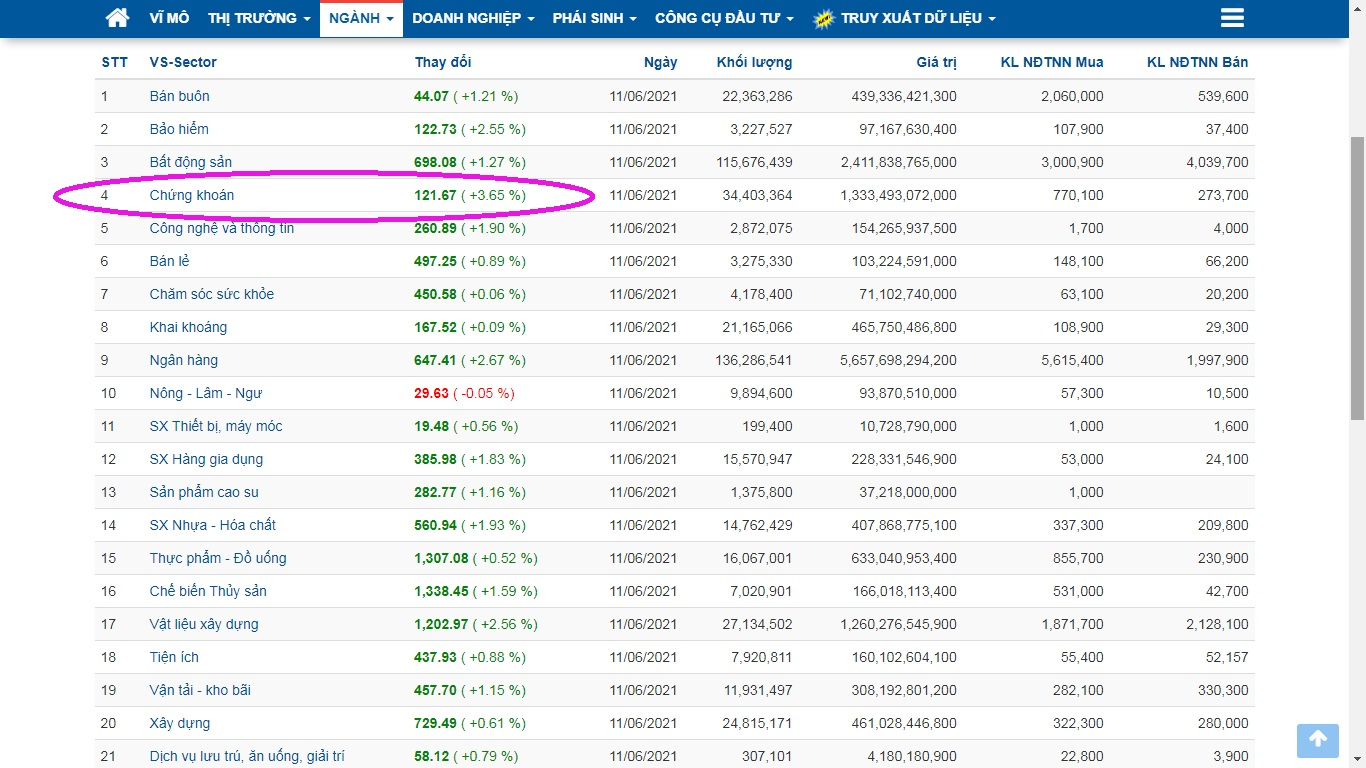Open the Bất động sản sector

(191, 162)
